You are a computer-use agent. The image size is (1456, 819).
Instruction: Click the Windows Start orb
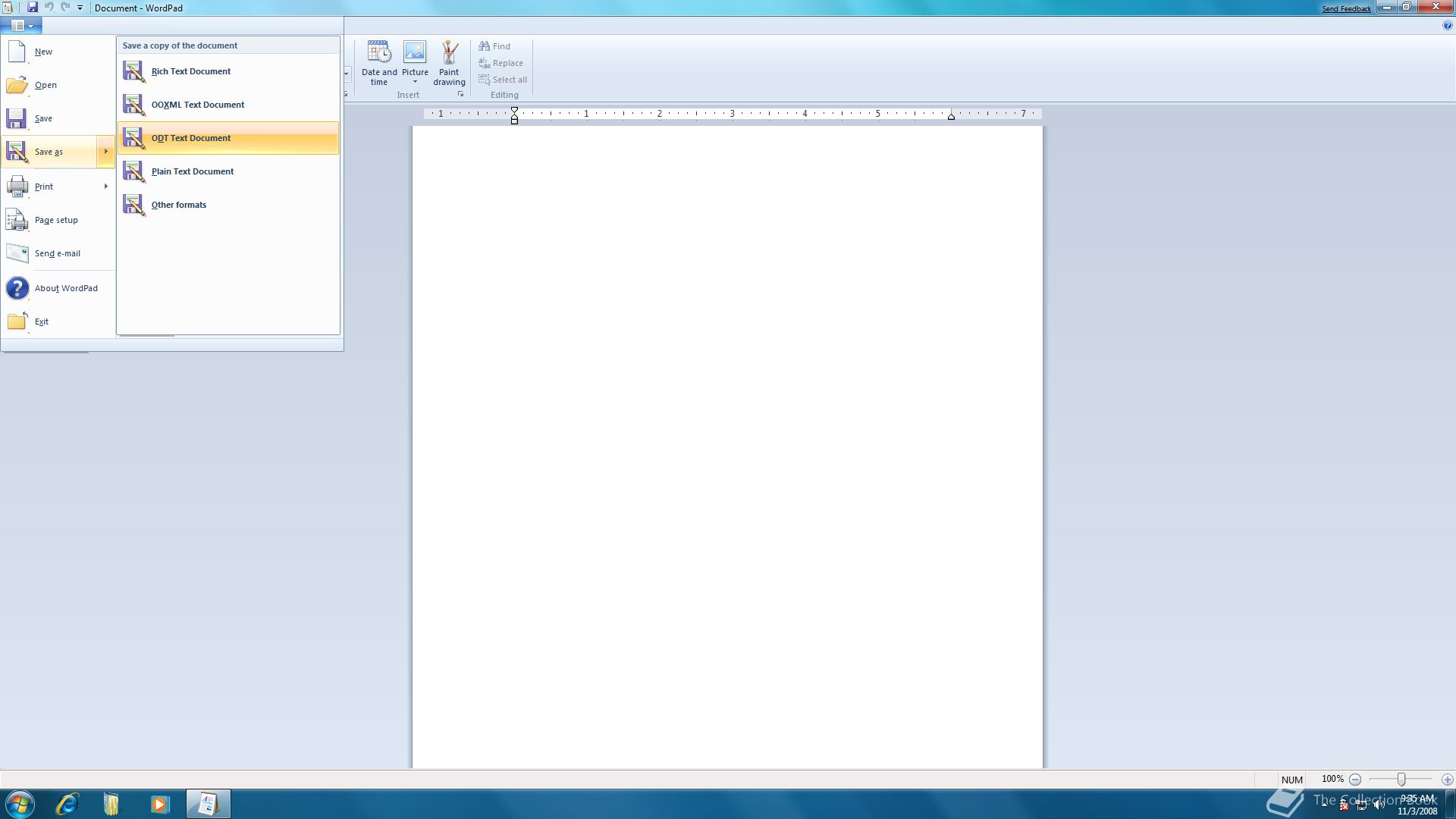20,804
